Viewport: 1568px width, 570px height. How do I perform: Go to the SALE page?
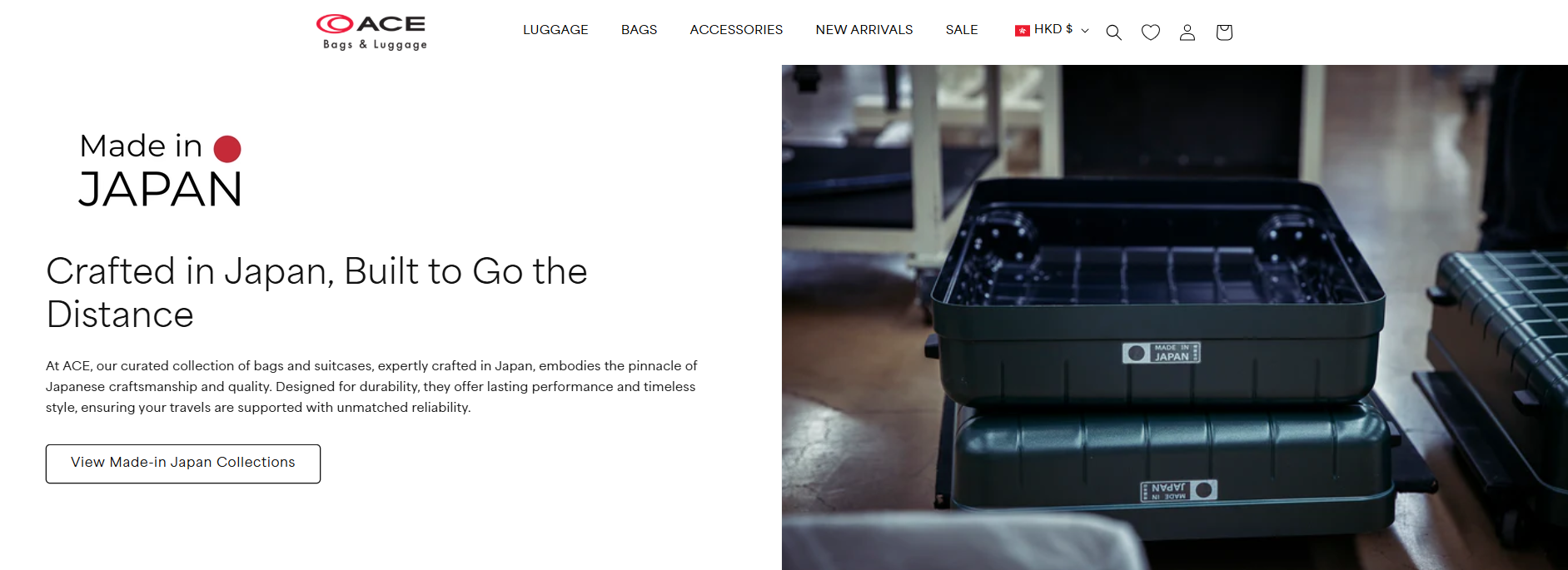point(962,30)
